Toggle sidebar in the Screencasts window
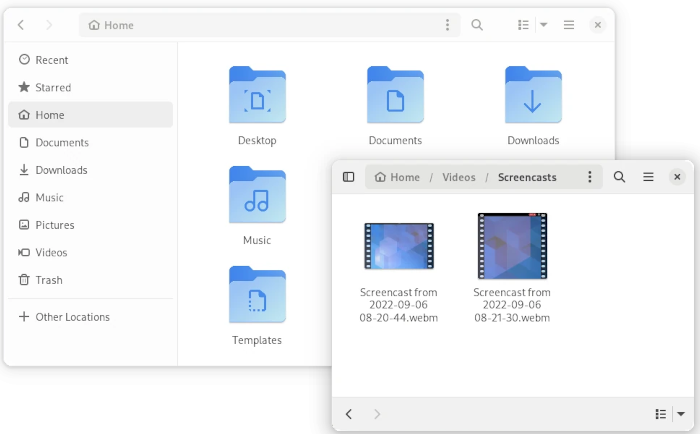This screenshot has height=434, width=700. click(x=349, y=177)
